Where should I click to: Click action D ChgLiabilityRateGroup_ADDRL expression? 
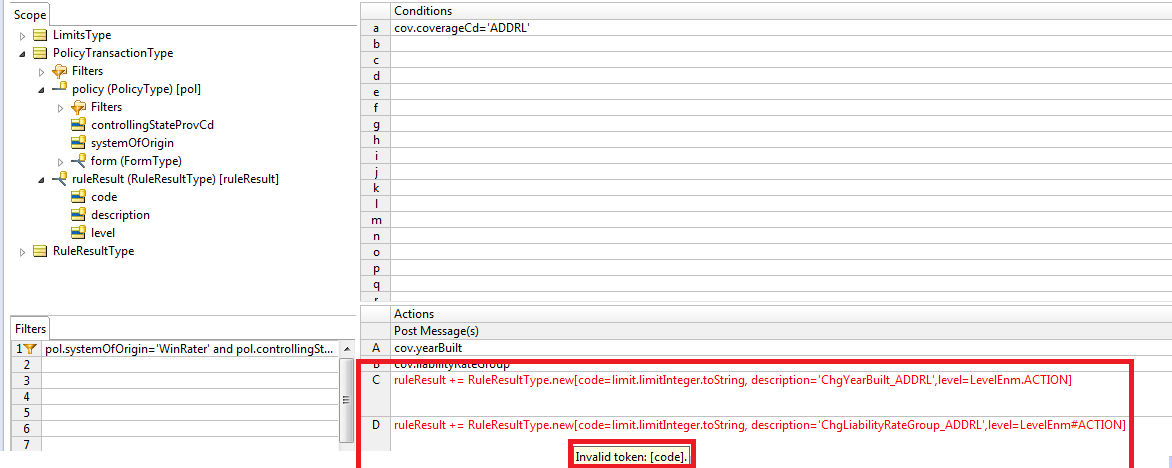tap(759, 425)
